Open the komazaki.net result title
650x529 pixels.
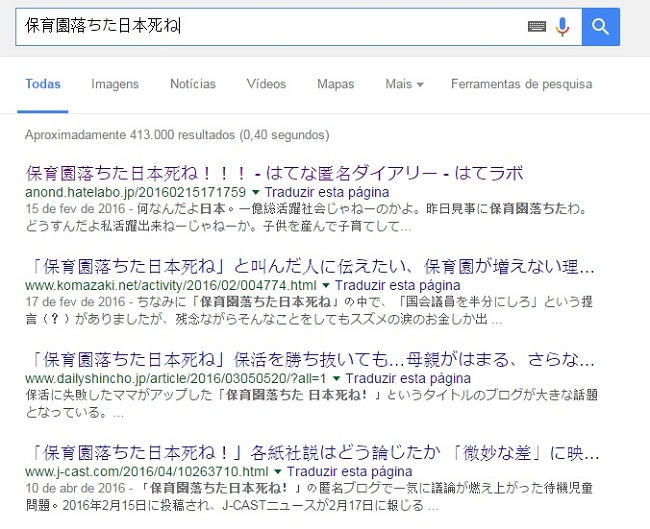(x=310, y=267)
